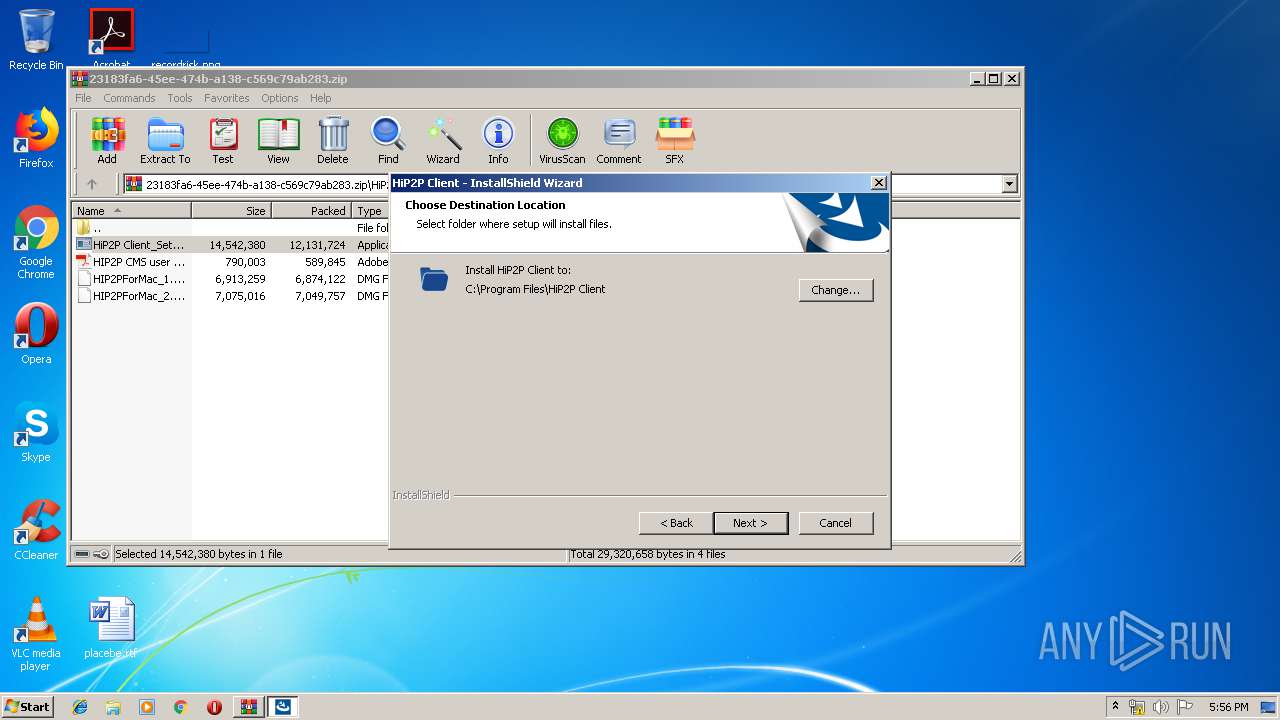Screen dimensions: 1280x720
Task: Click Internet Explorer icon in taskbar
Action: click(x=80, y=707)
